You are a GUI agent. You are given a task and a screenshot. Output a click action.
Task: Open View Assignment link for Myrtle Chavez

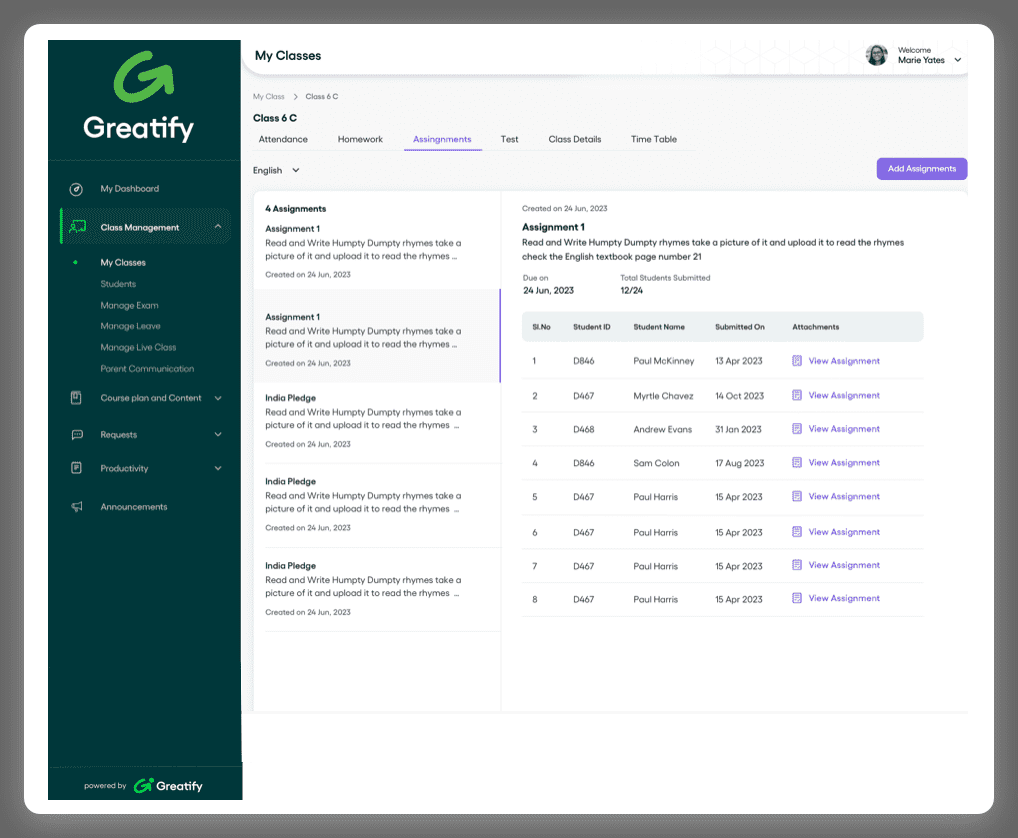(843, 395)
